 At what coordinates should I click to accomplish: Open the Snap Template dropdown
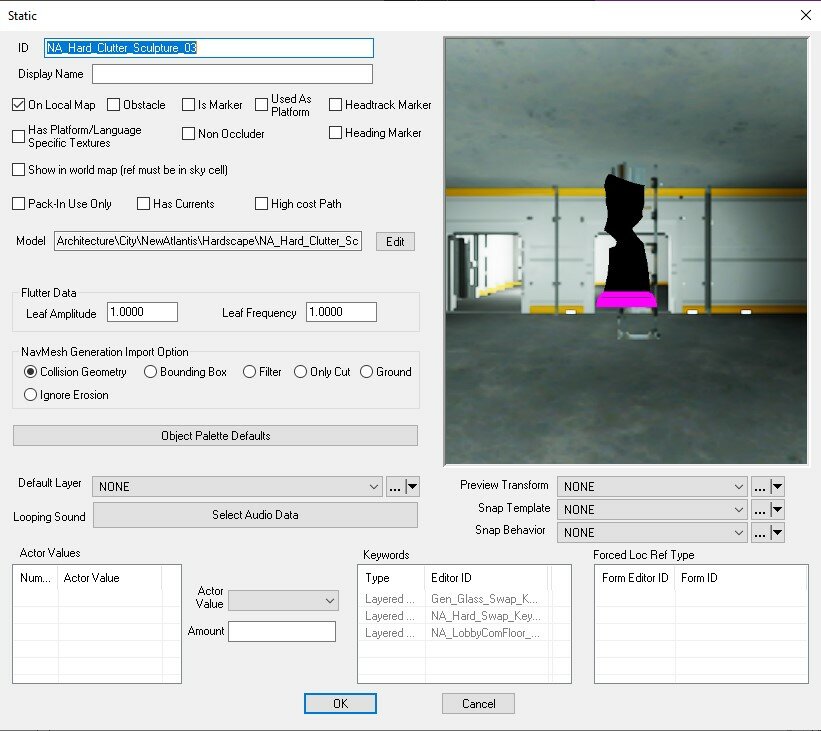coord(652,510)
